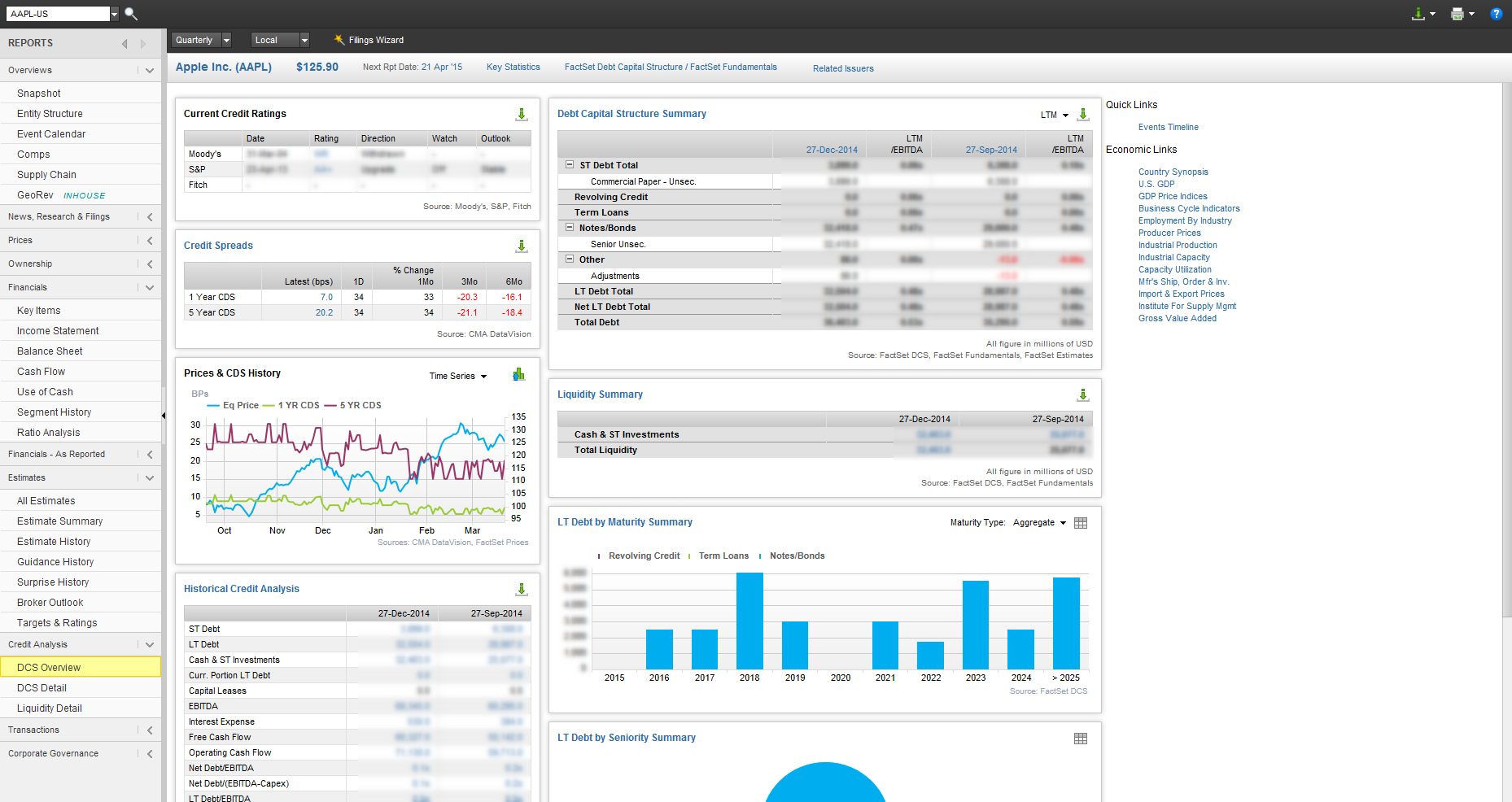Open the Maturity Type Aggregate dropdown
The image size is (1512, 802).
1039,523
